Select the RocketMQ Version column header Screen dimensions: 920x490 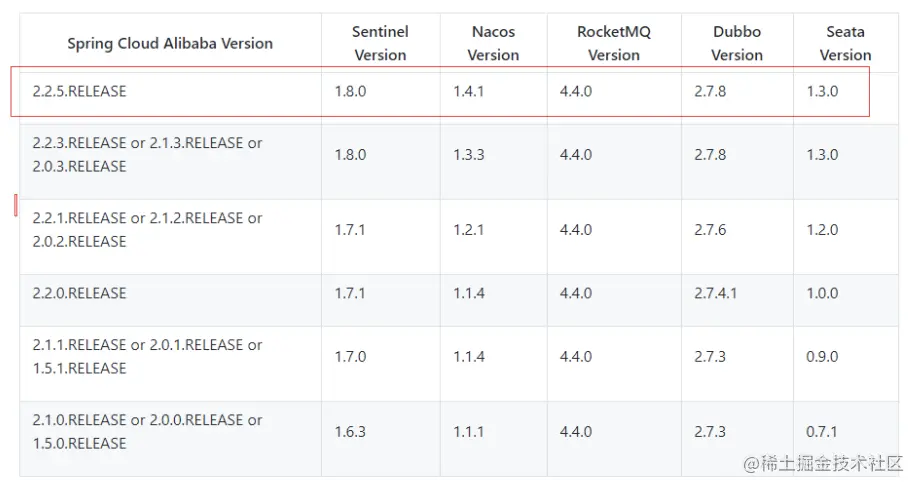[x=613, y=43]
